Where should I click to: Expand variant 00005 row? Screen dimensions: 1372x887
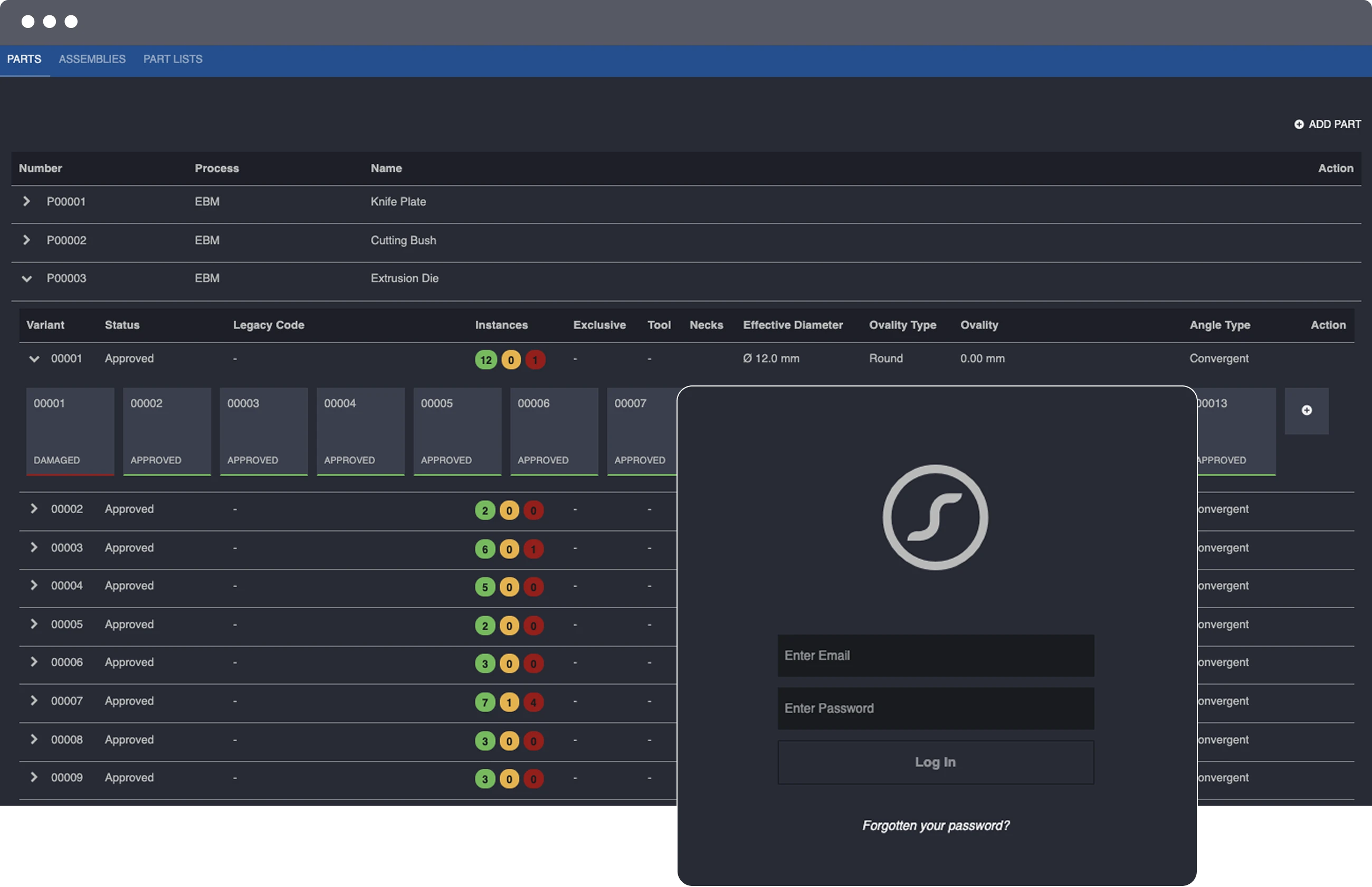[34, 624]
